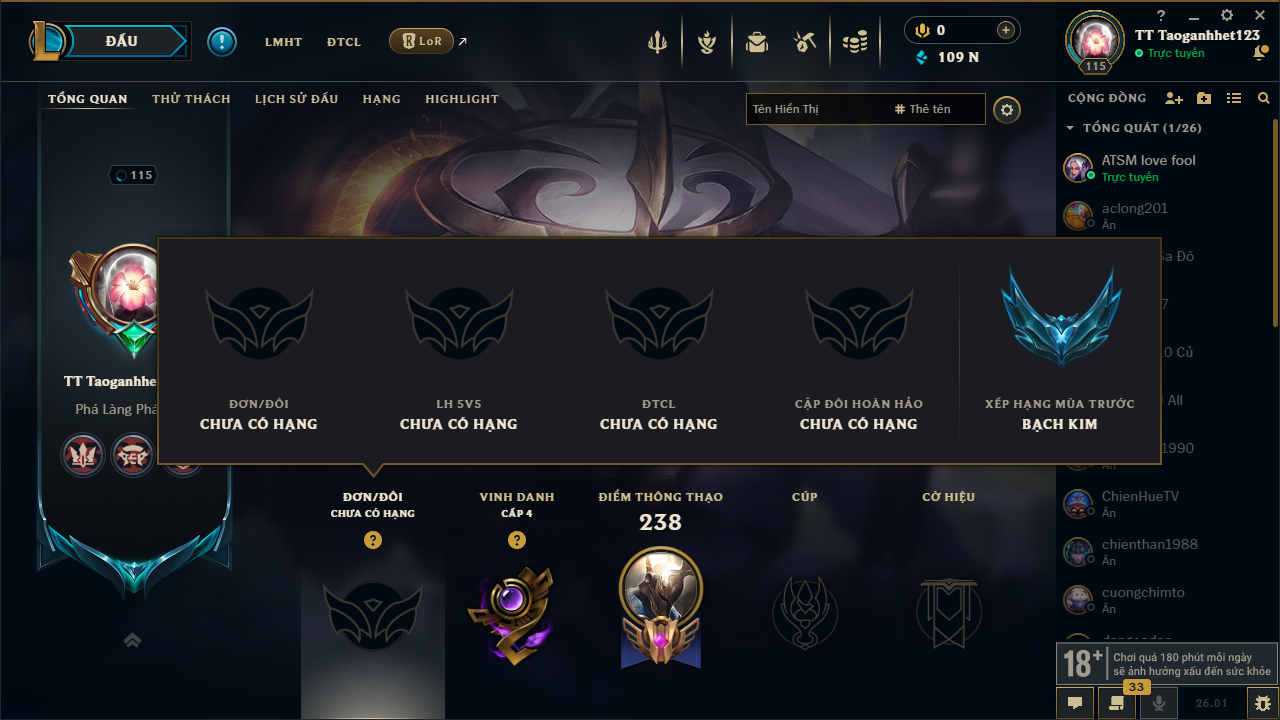Open the LoR external link button
This screenshot has width=1280, height=720.
tap(421, 41)
